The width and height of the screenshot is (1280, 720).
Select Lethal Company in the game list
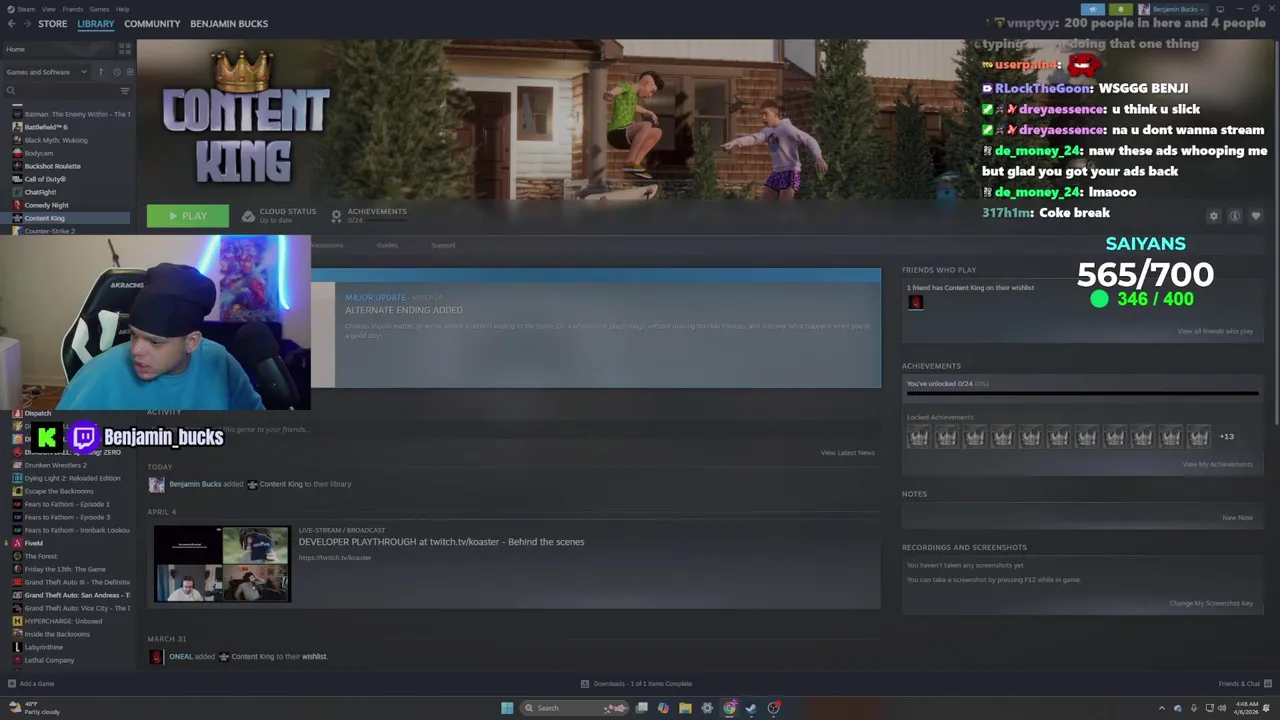tap(49, 660)
